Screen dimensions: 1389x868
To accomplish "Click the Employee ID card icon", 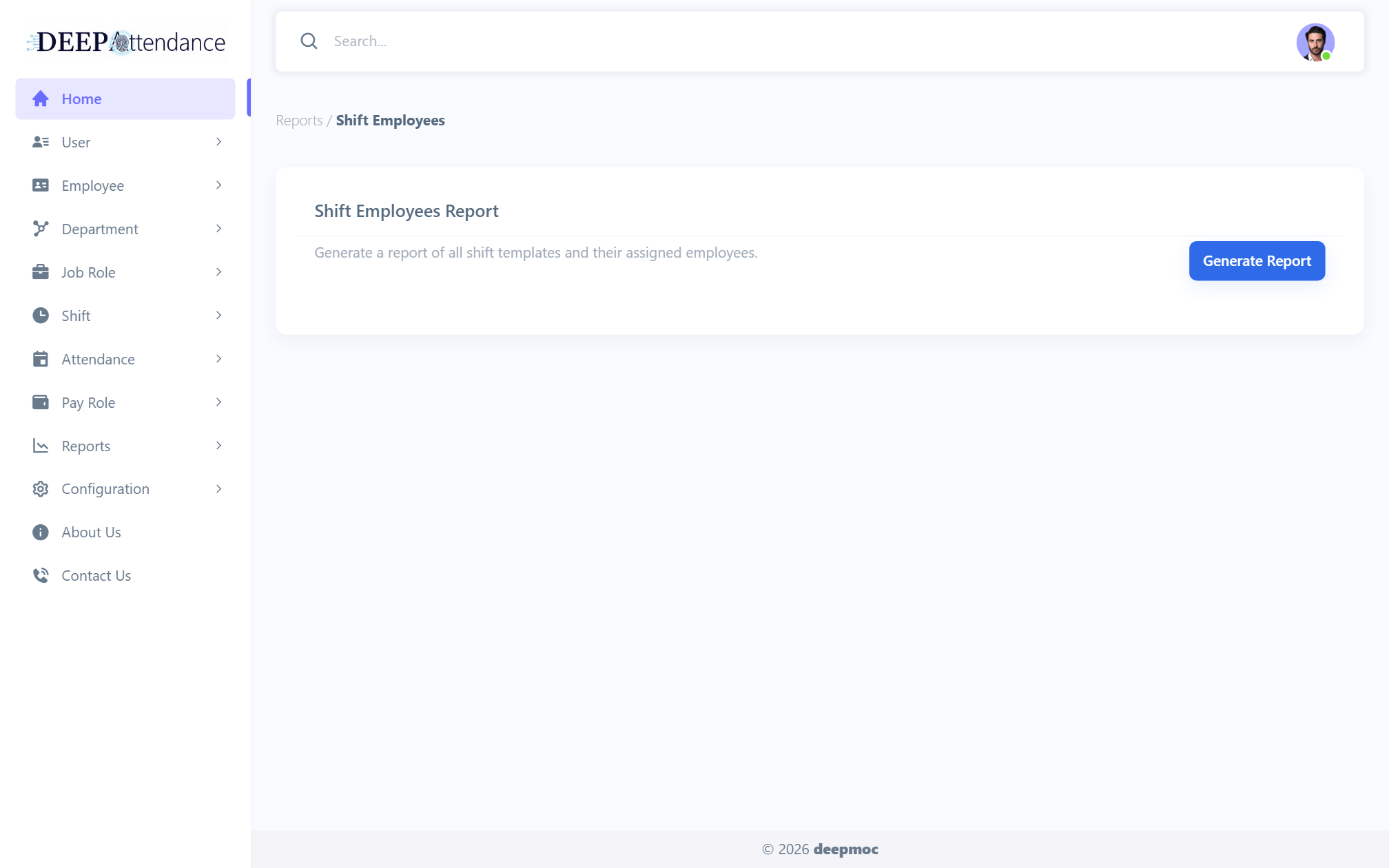I will click(41, 185).
